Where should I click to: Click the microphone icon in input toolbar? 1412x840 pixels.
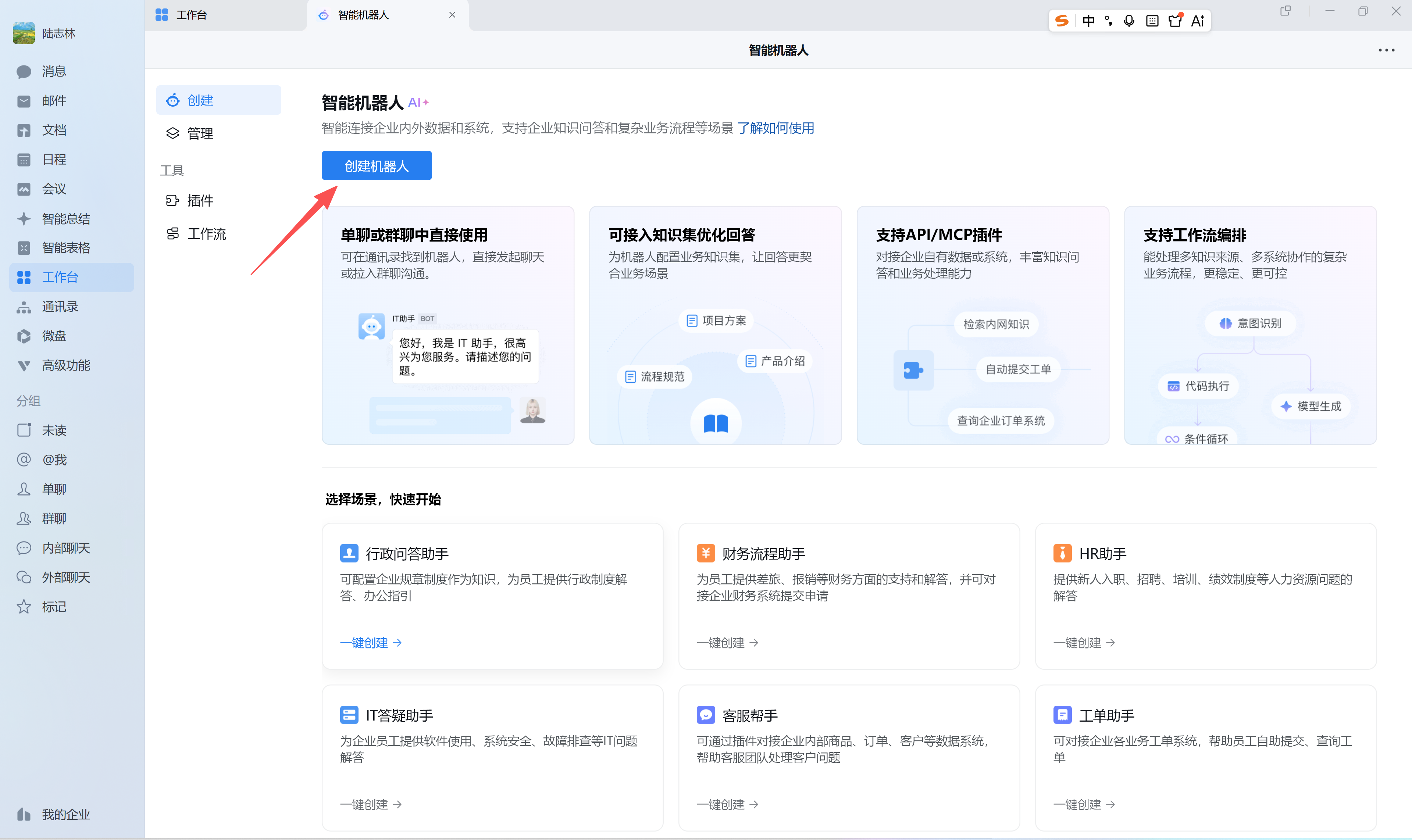(x=1129, y=21)
